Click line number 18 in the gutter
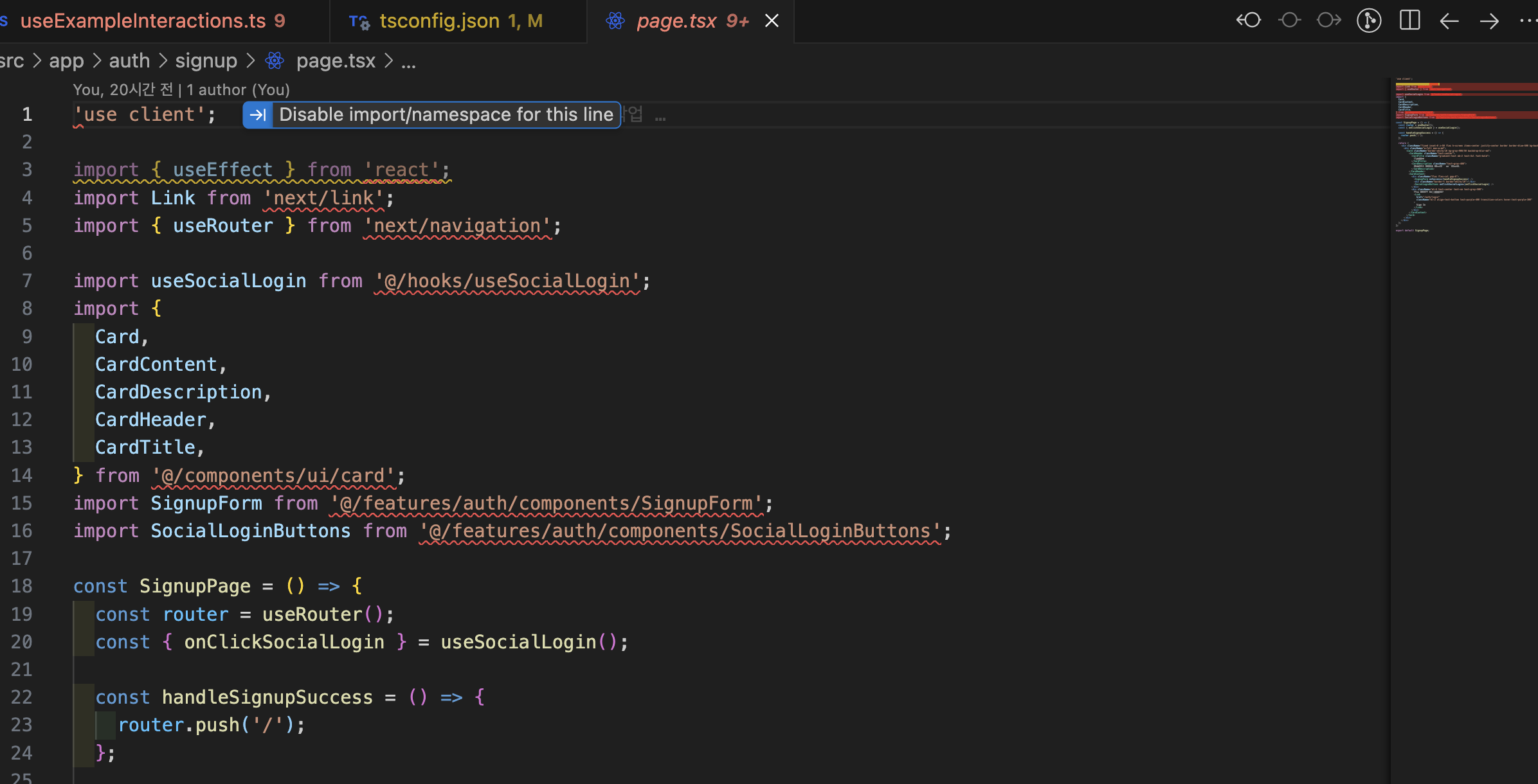1538x784 pixels. point(21,586)
